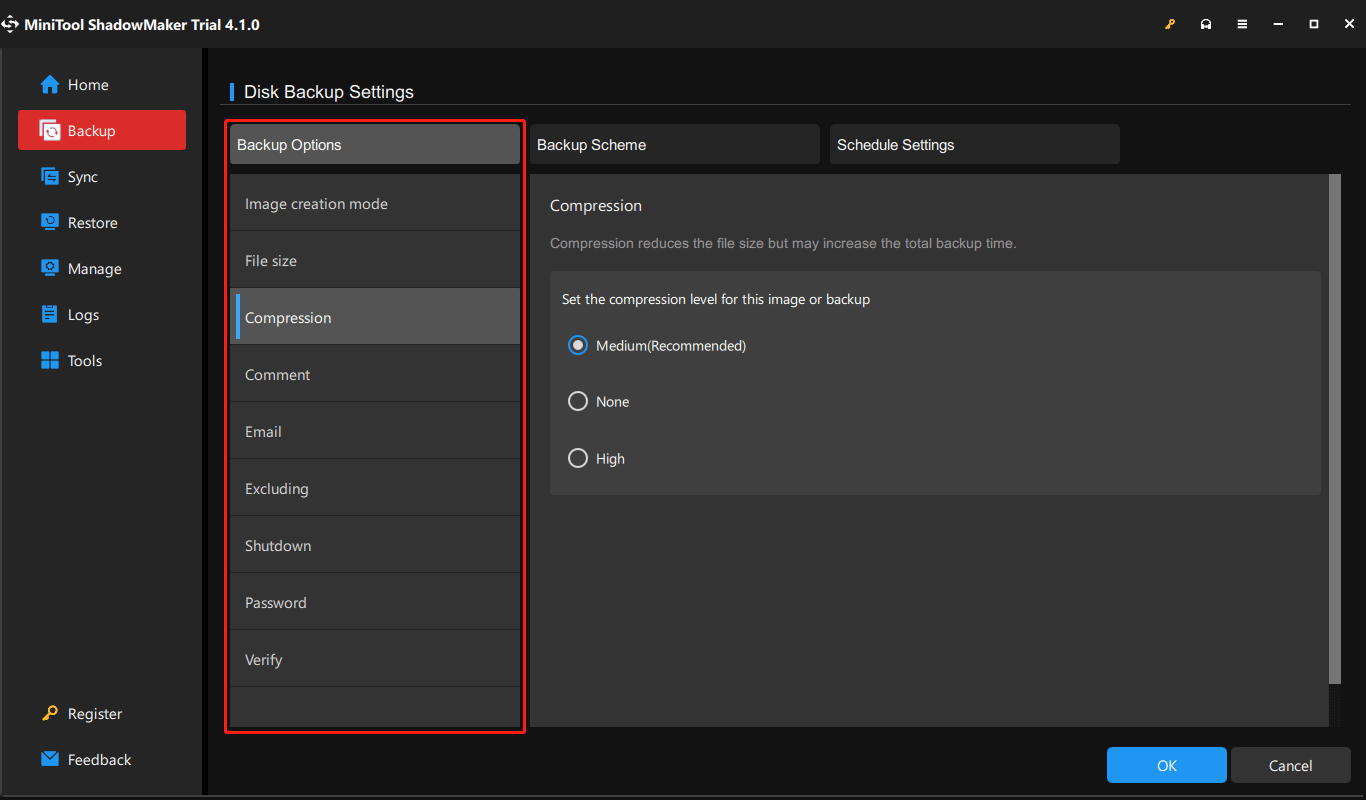
Task: Select the High compression level
Action: [578, 458]
